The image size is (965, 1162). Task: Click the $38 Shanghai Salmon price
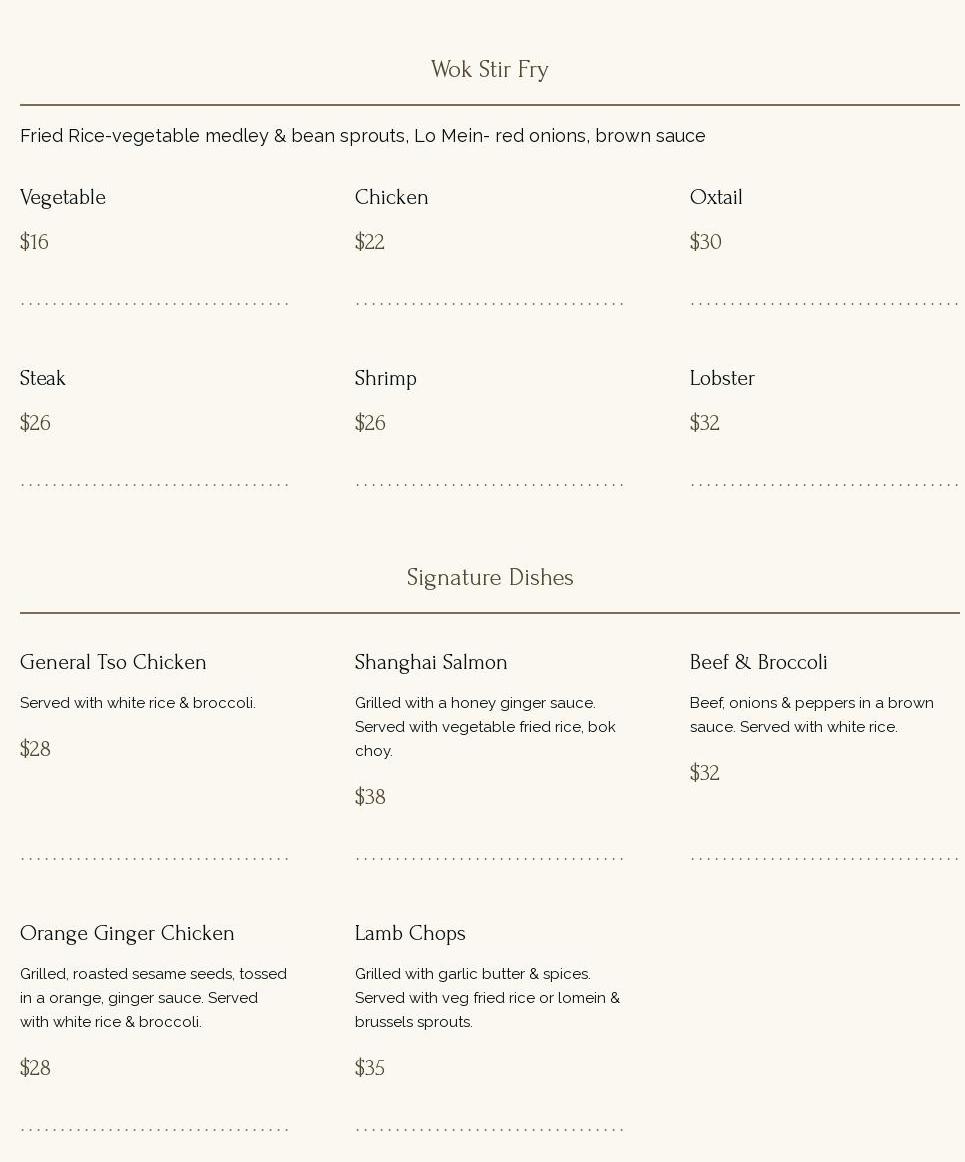[x=370, y=797]
